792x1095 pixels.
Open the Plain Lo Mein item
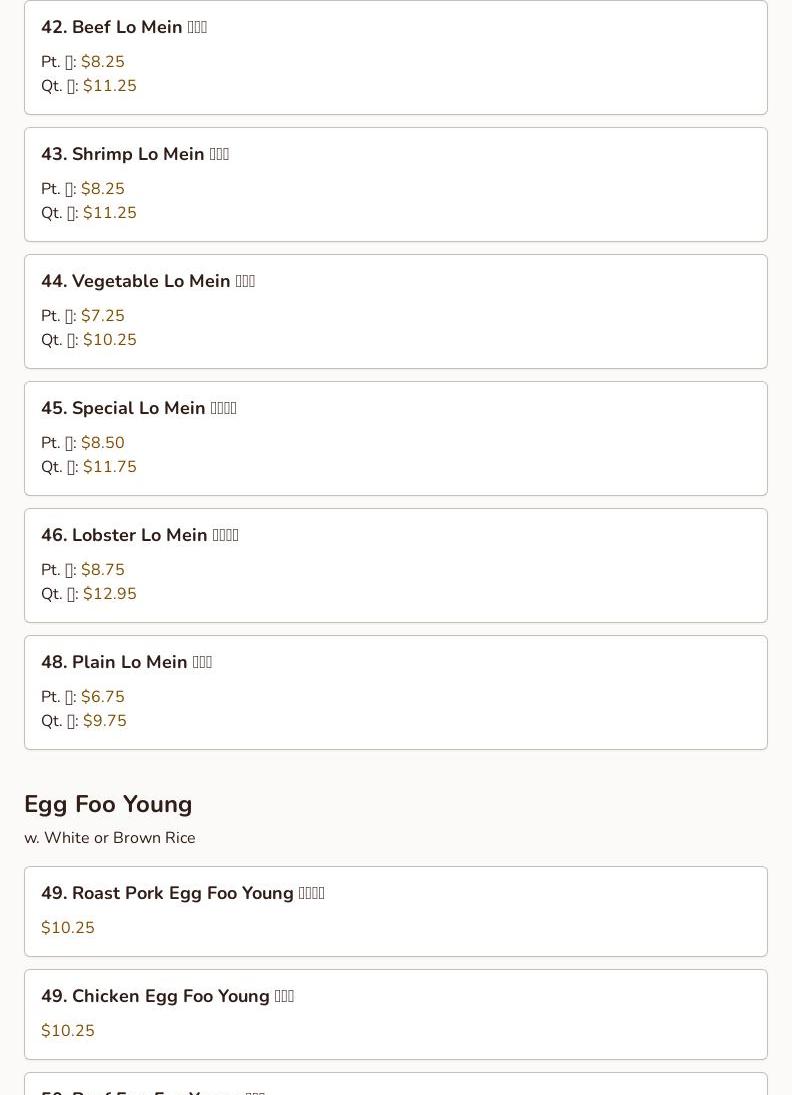point(126,662)
